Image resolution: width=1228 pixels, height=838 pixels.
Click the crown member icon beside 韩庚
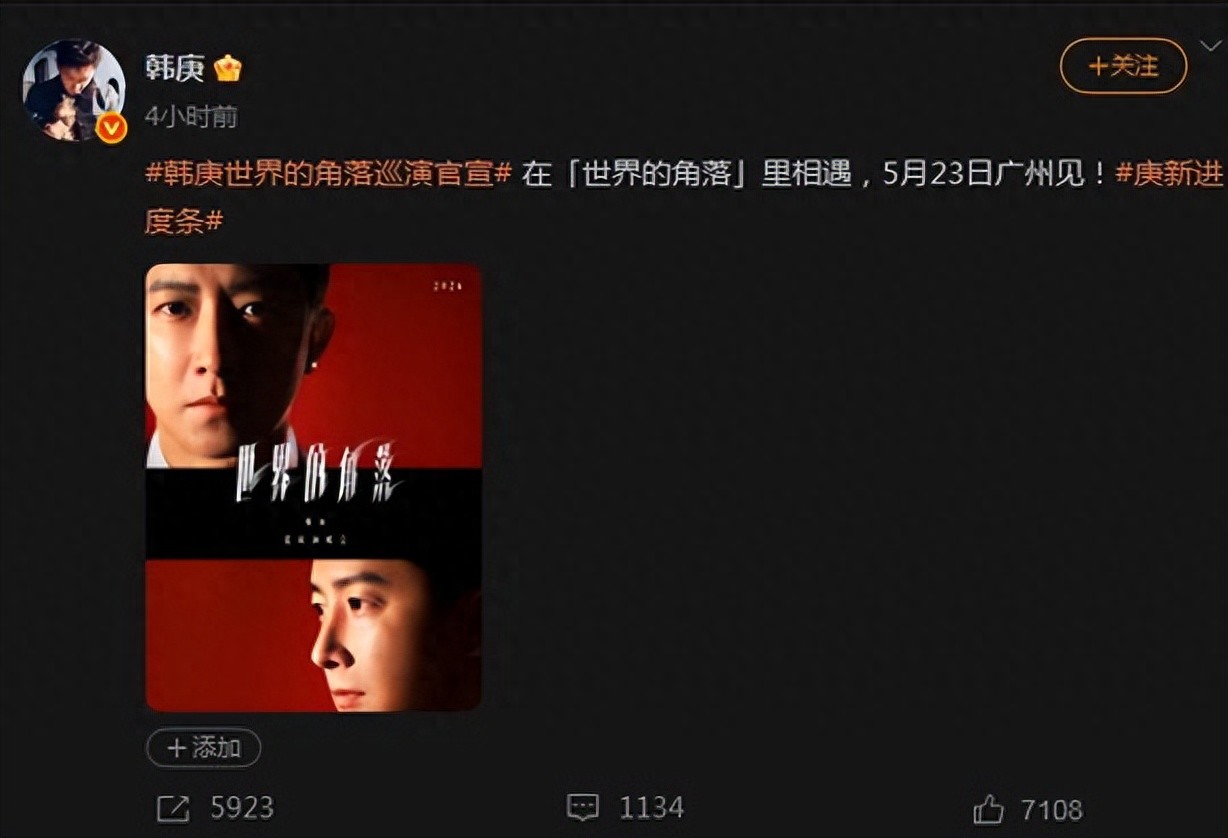[x=227, y=69]
